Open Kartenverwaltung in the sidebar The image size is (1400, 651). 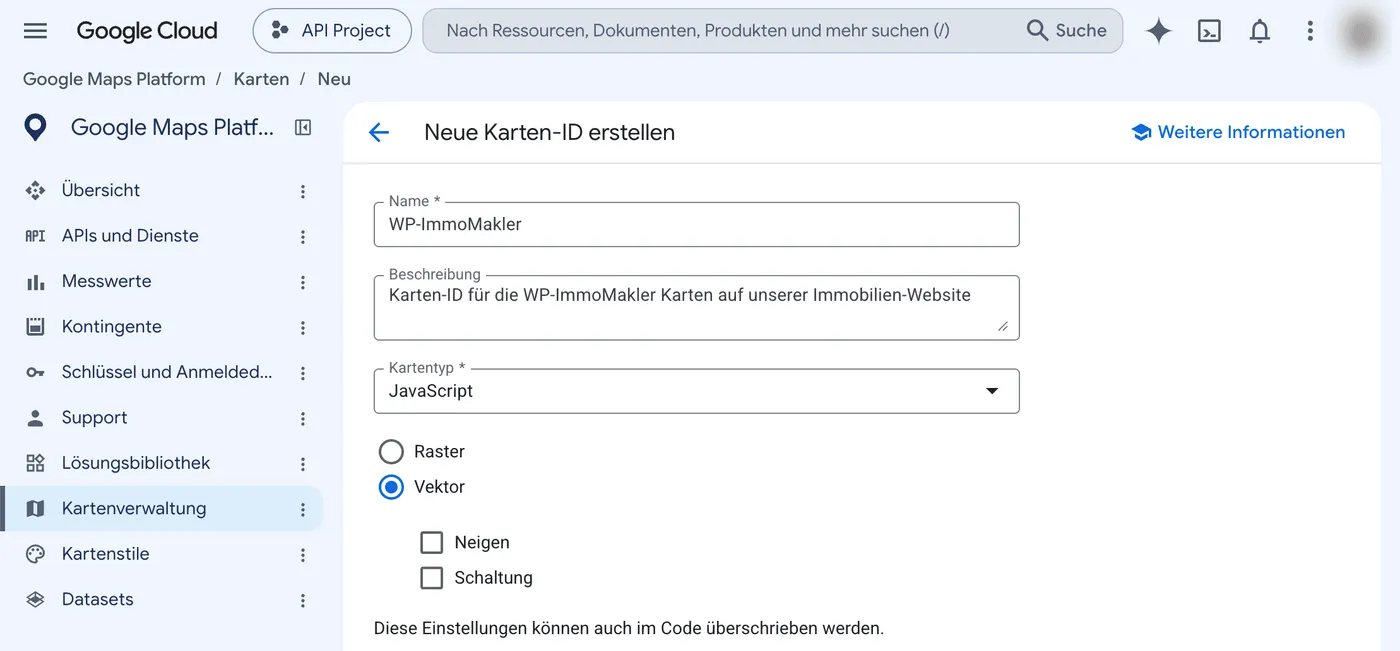pyautogui.click(x=134, y=509)
